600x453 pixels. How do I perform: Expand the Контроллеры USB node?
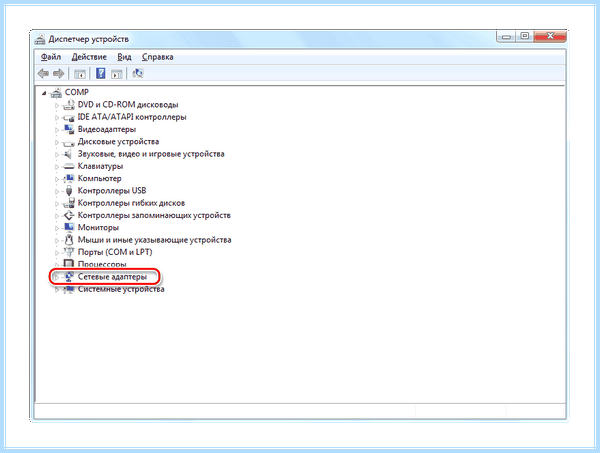tap(57, 191)
